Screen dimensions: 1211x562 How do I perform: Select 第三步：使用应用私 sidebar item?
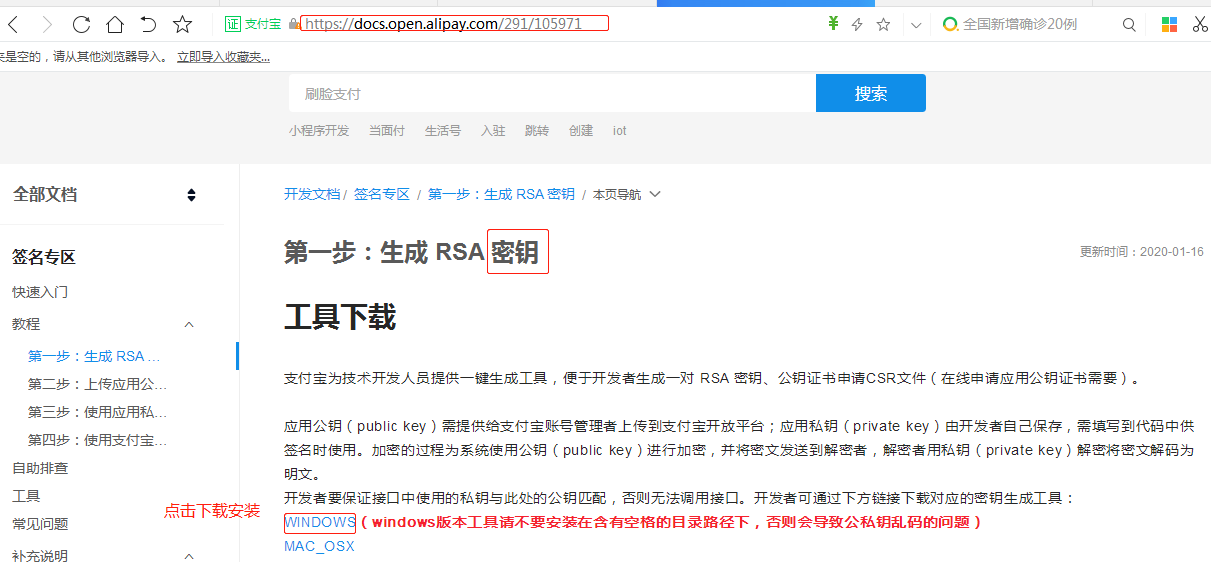click(98, 412)
